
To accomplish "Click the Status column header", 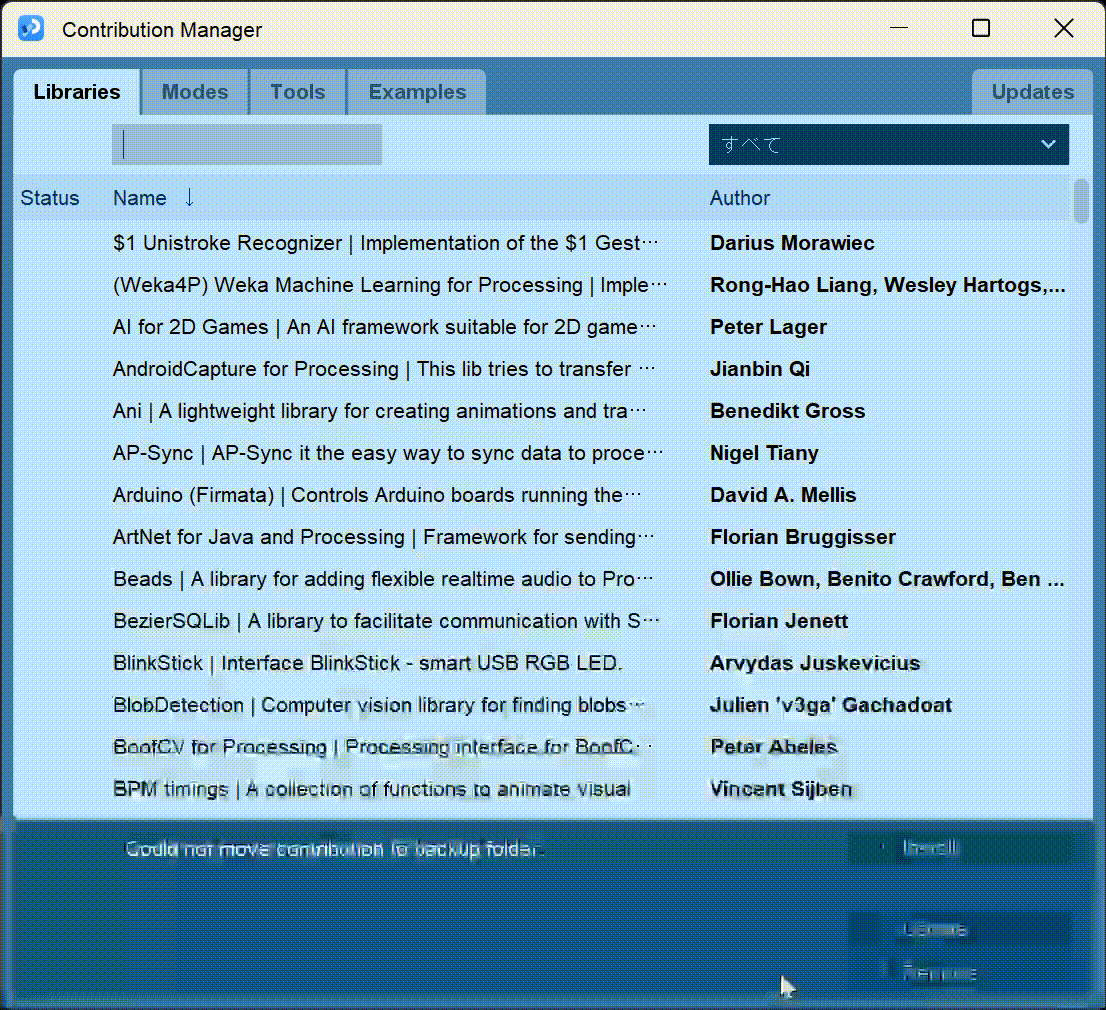I will pyautogui.click(x=49, y=198).
